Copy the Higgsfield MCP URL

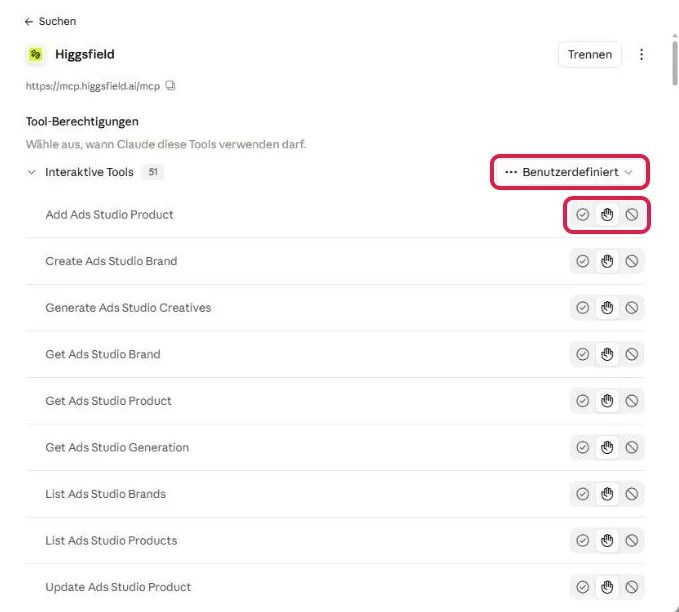click(x=171, y=85)
